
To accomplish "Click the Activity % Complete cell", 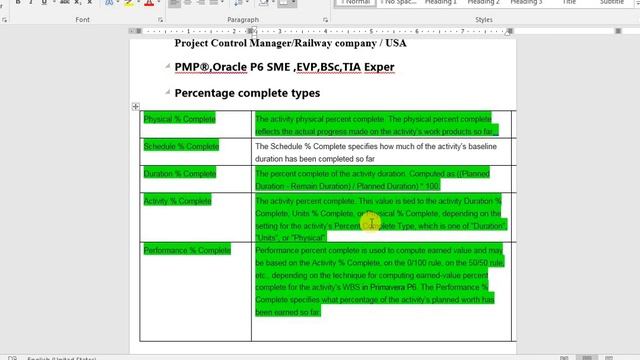I will click(196, 217).
